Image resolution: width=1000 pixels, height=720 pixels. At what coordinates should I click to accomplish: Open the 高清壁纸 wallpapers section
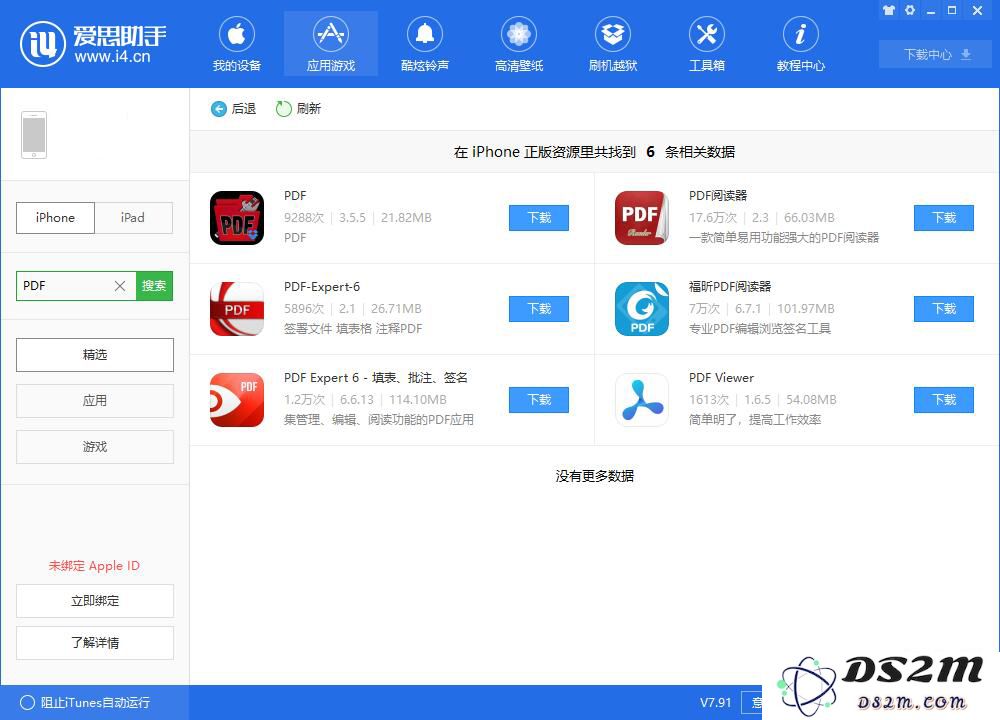[x=519, y=44]
